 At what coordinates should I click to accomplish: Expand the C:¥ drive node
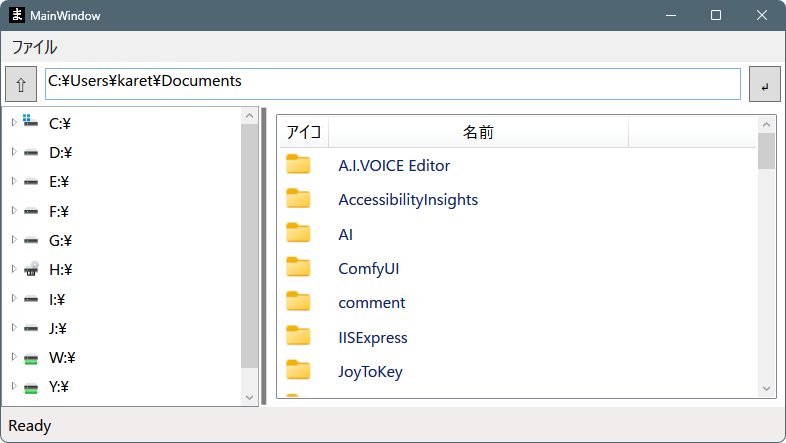click(x=14, y=122)
